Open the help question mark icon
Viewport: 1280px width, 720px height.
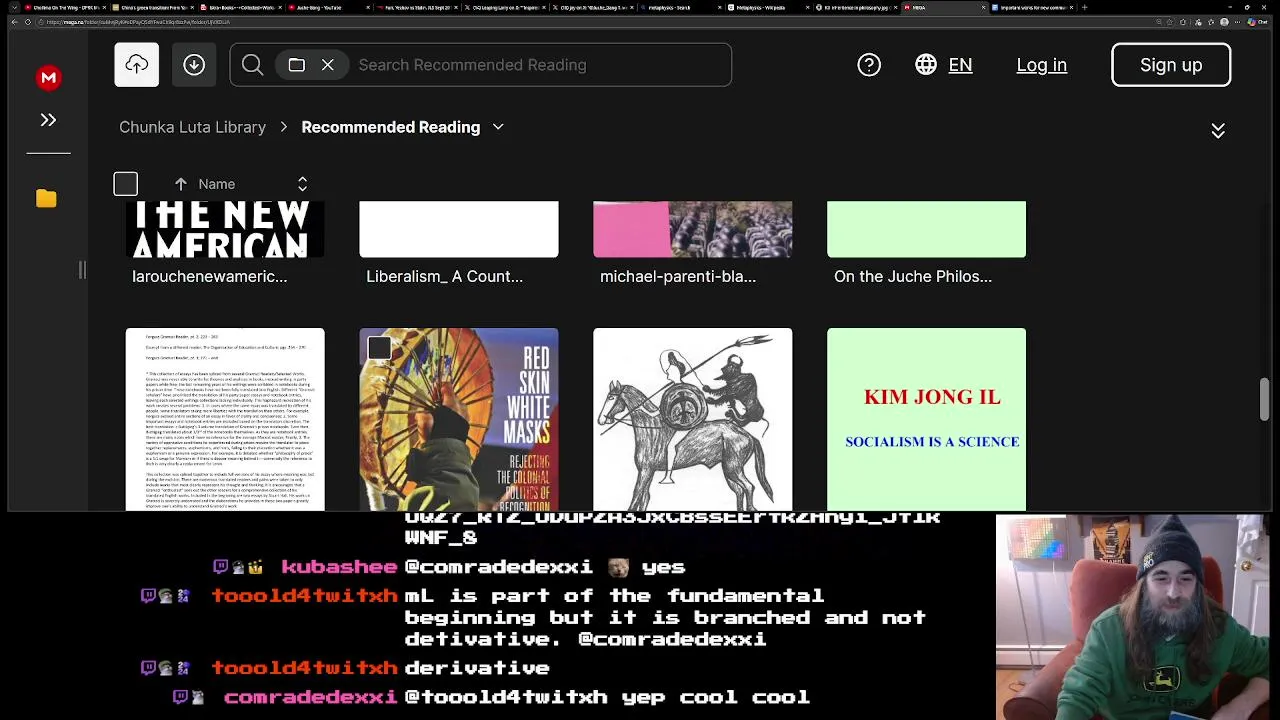(x=869, y=65)
